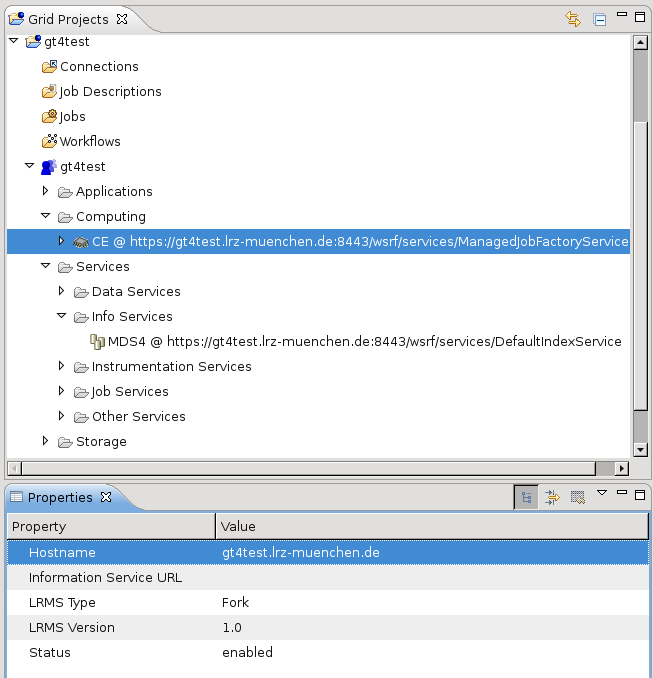Collapse the gt4test VO node
This screenshot has height=678, width=653.
pos(29,166)
